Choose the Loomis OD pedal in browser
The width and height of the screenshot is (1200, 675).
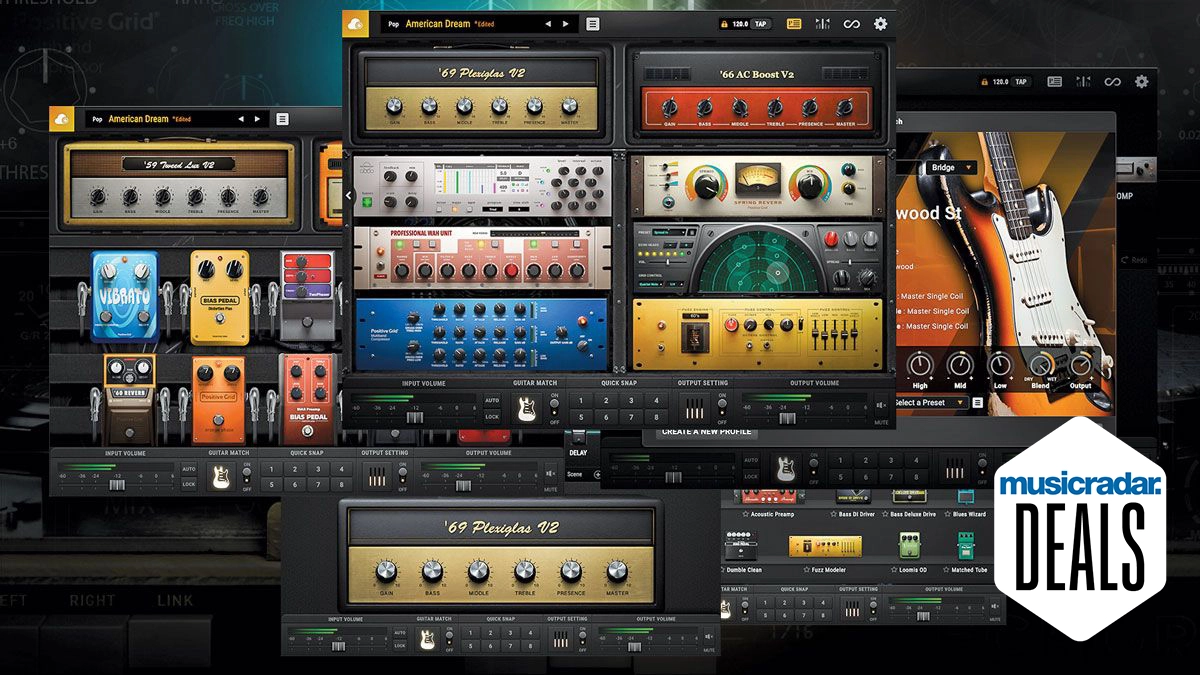pyautogui.click(x=912, y=546)
